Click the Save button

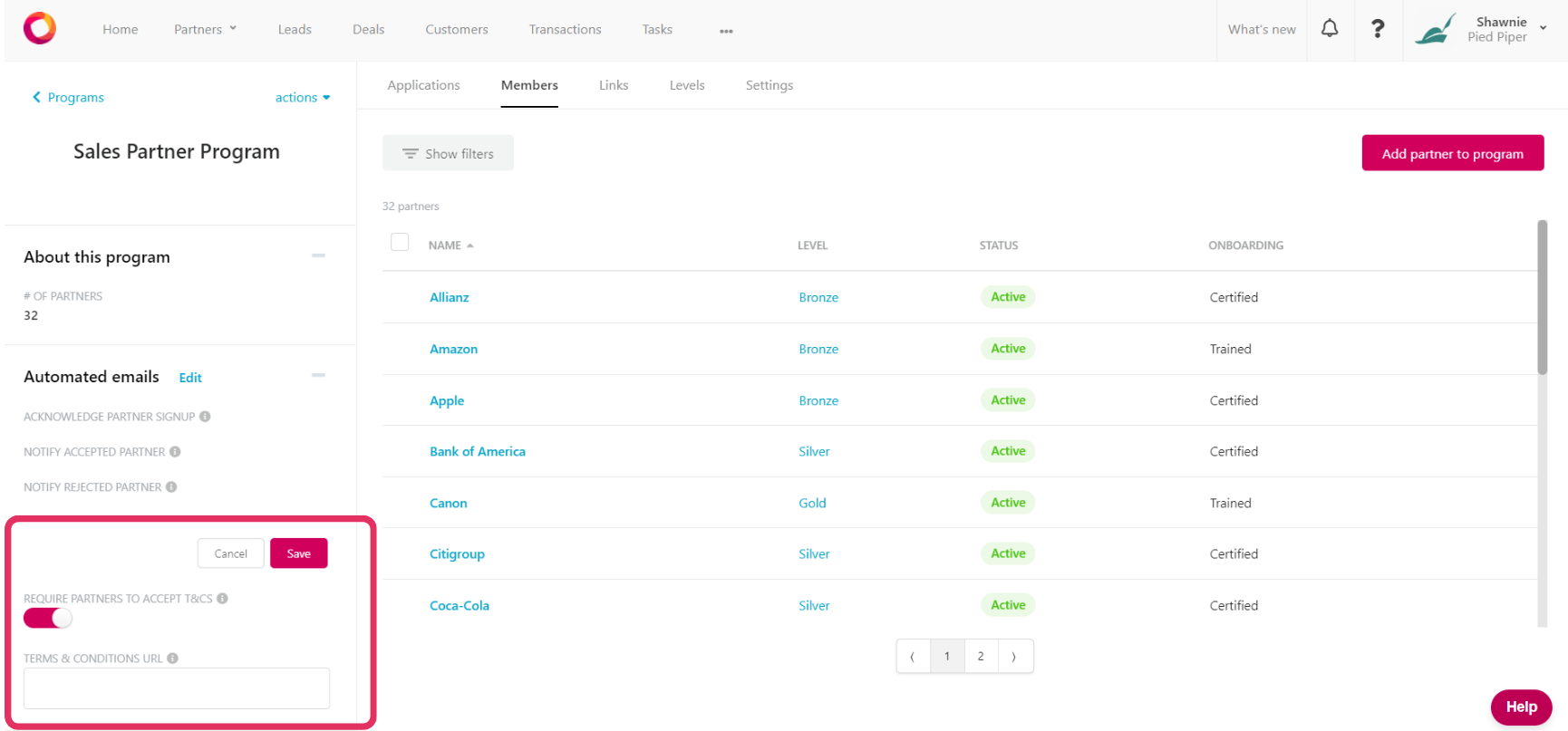pos(299,553)
